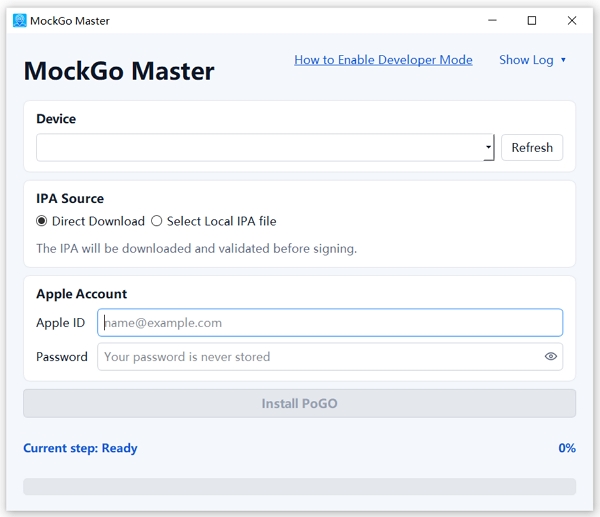The height and width of the screenshot is (517, 600).
Task: Expand the Show Log dropdown
Action: pos(532,60)
